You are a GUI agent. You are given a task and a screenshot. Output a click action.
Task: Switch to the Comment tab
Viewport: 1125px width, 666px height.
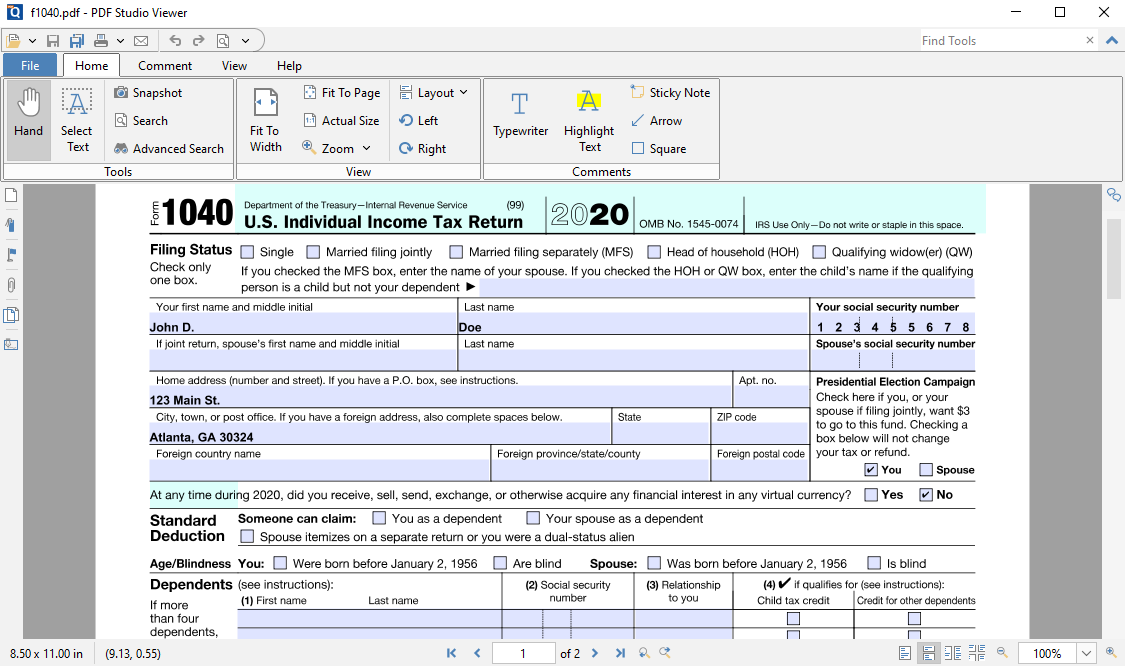(x=165, y=65)
